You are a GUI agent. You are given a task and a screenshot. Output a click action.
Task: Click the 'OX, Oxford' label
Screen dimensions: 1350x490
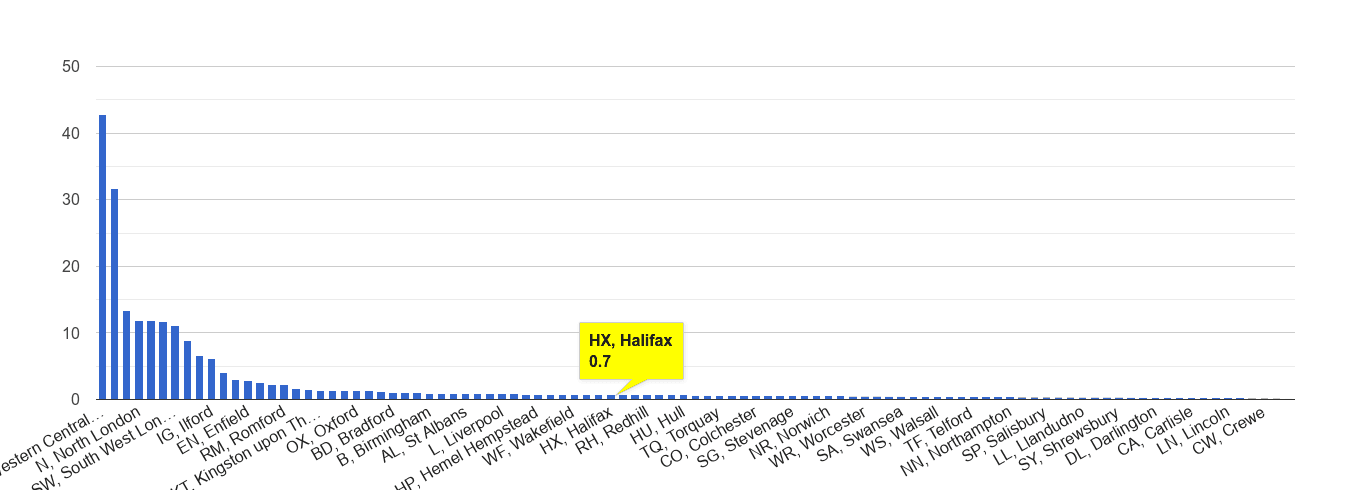(x=320, y=429)
